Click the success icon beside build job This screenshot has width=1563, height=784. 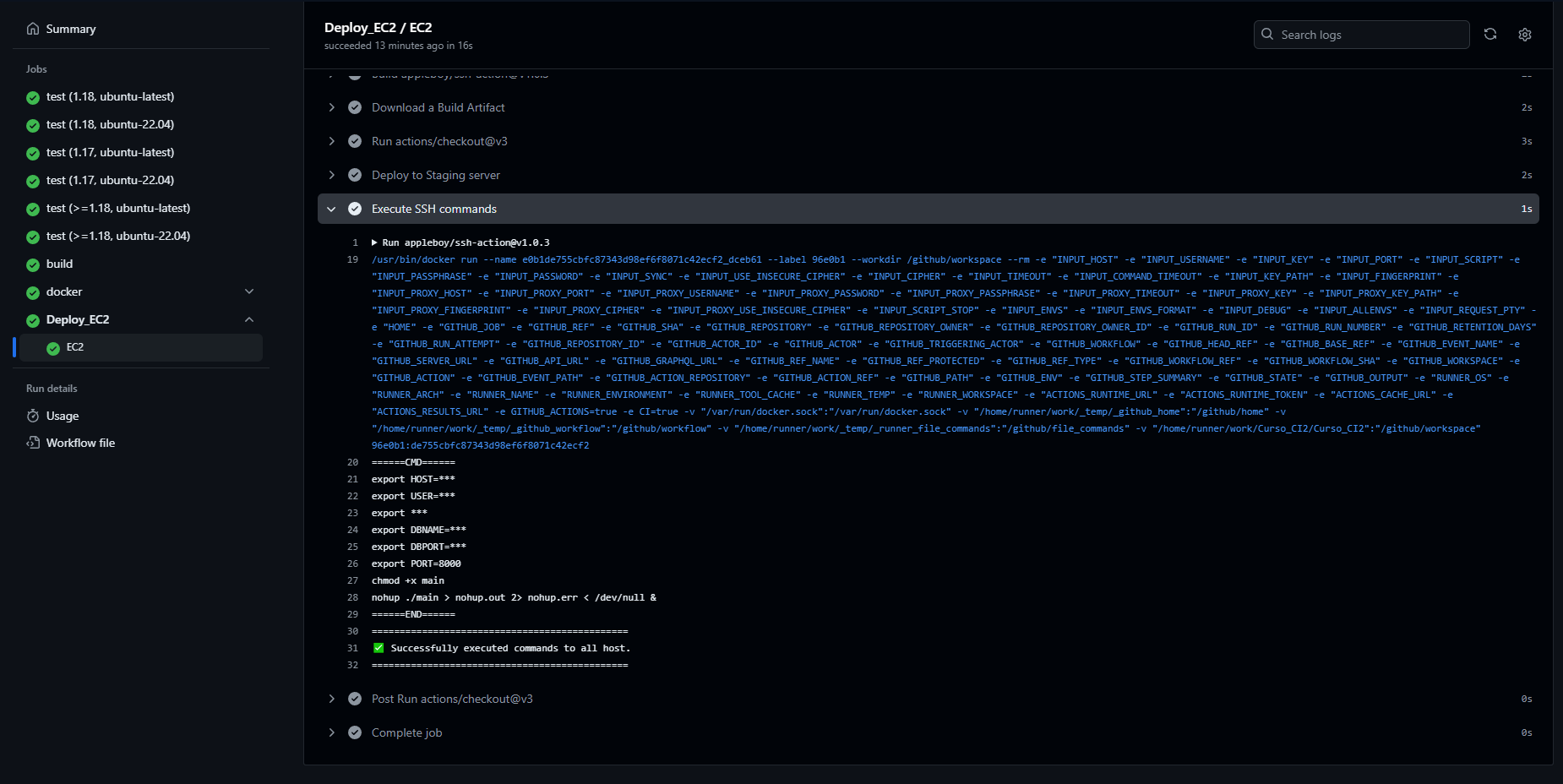[x=33, y=264]
